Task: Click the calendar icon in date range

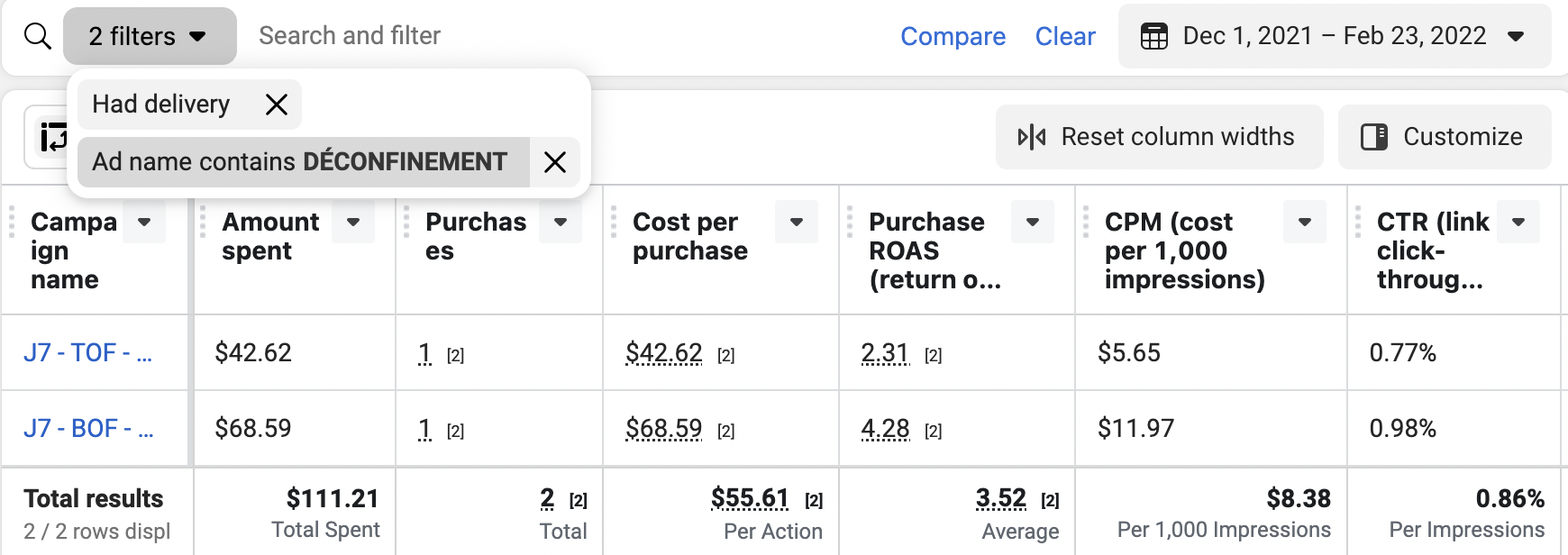Action: click(x=1153, y=36)
